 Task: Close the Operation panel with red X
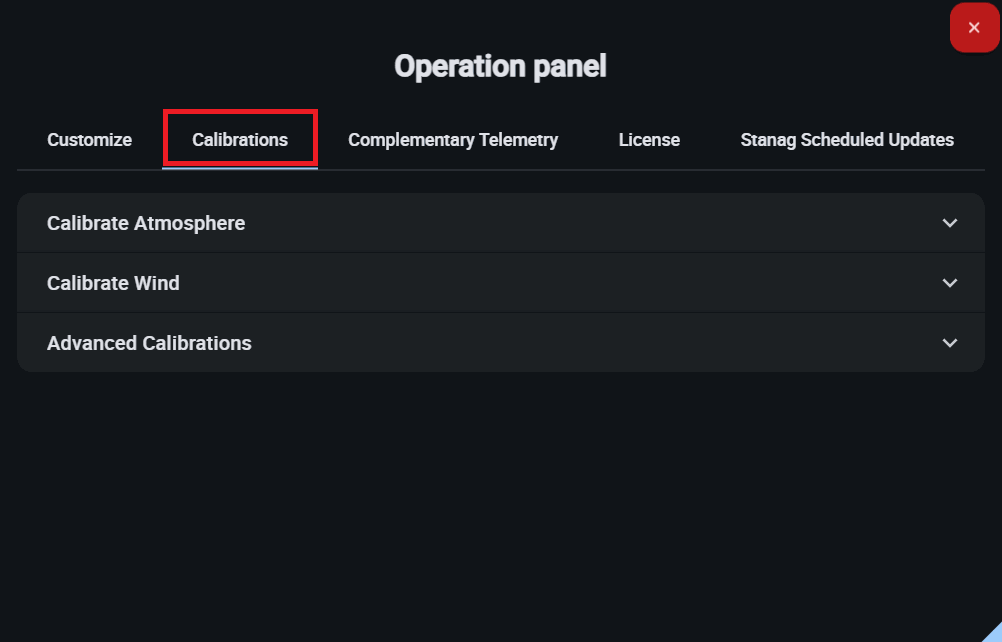[974, 28]
